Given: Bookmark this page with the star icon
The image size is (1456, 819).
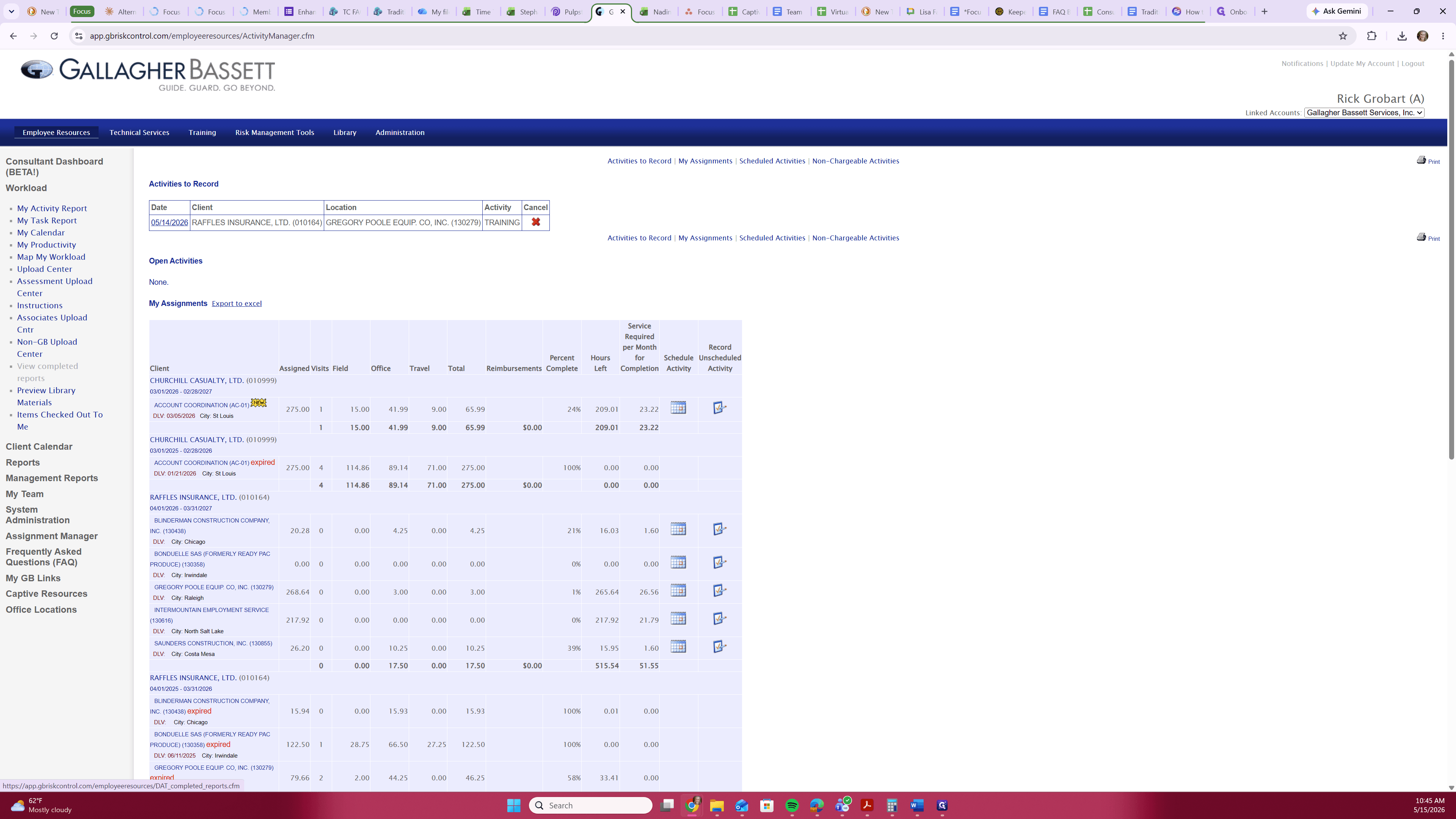Looking at the screenshot, I should click(x=1343, y=36).
